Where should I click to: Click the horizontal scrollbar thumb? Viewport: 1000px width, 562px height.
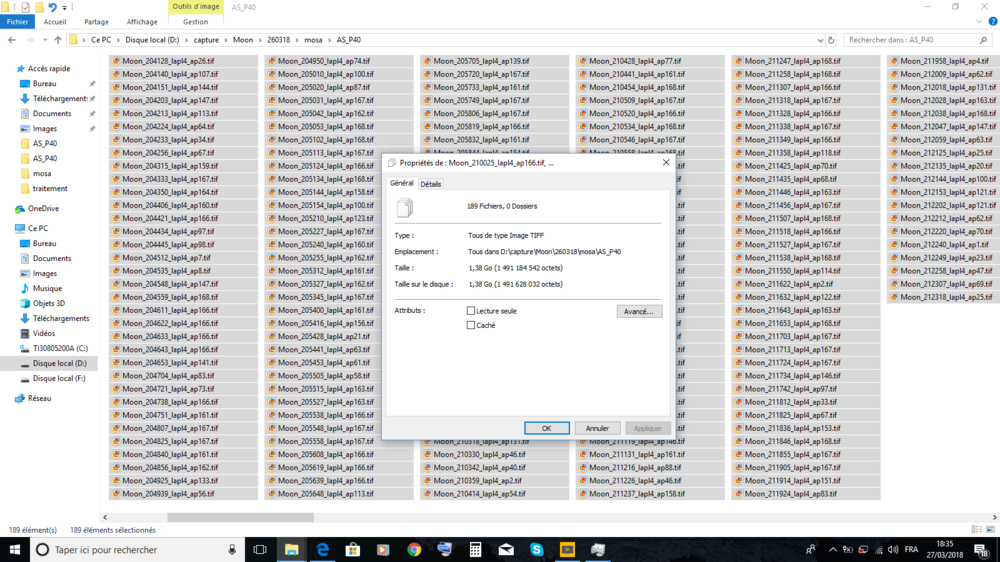click(x=240, y=517)
